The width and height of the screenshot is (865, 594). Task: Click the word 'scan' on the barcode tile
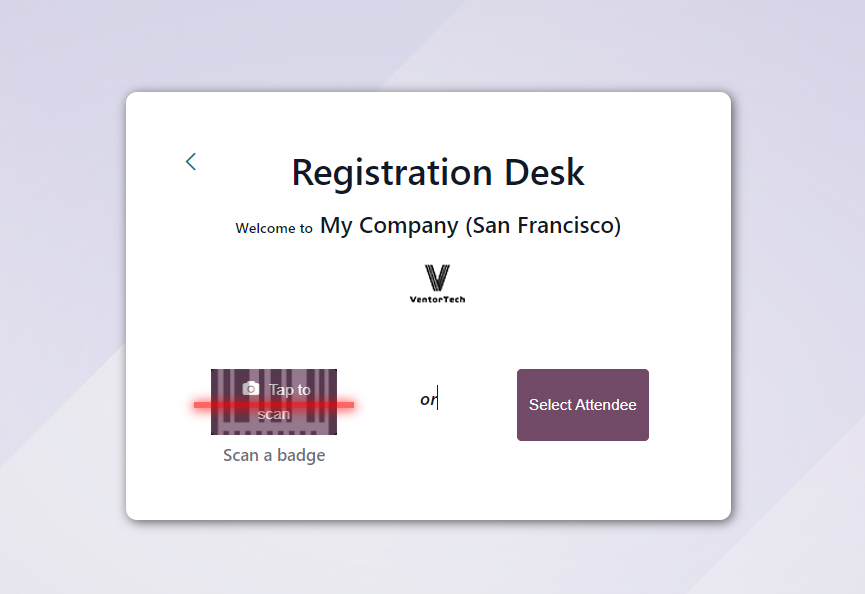(x=274, y=414)
